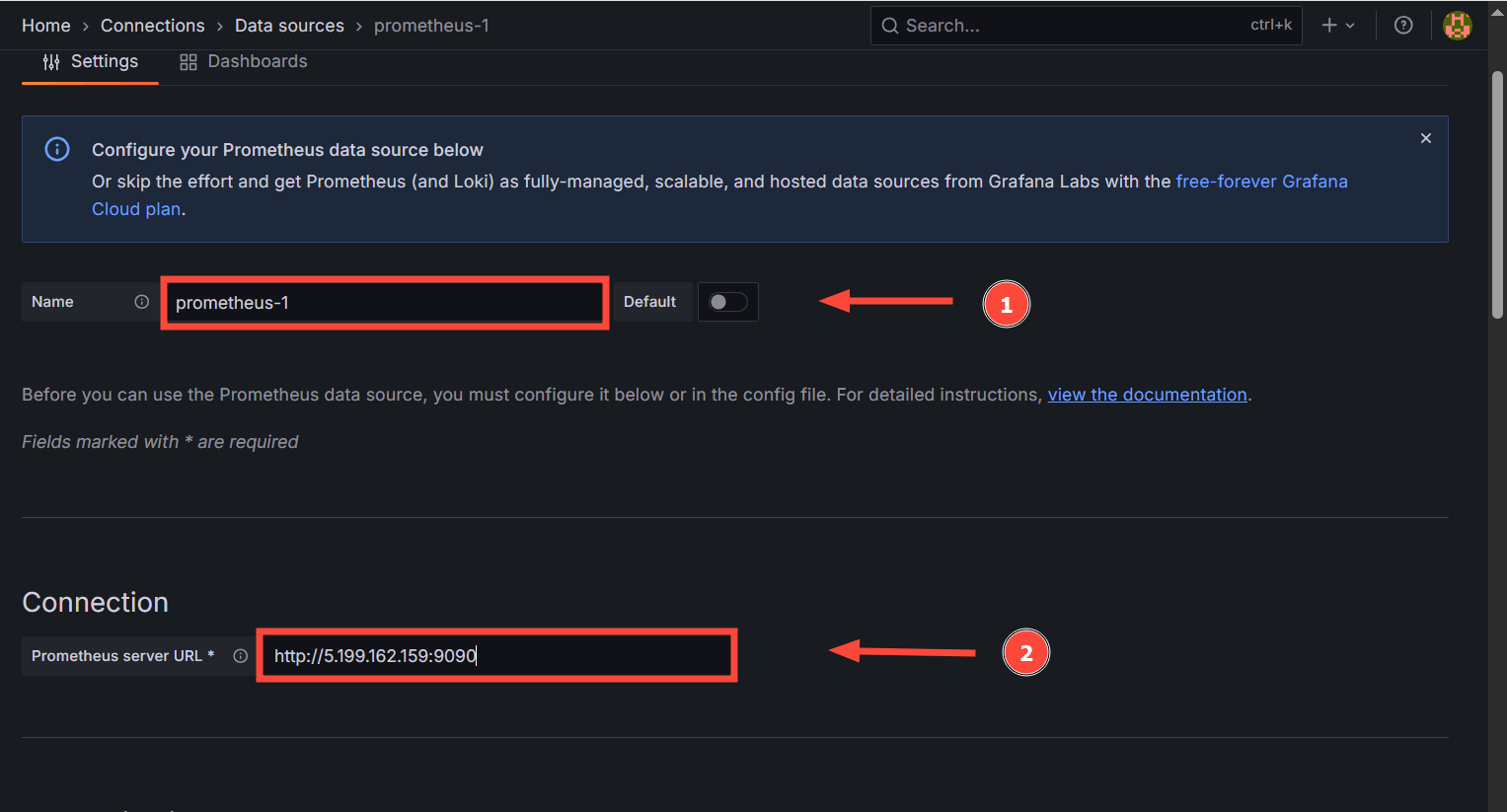Click the help question mark icon
This screenshot has height=812, width=1507.
coord(1402,26)
